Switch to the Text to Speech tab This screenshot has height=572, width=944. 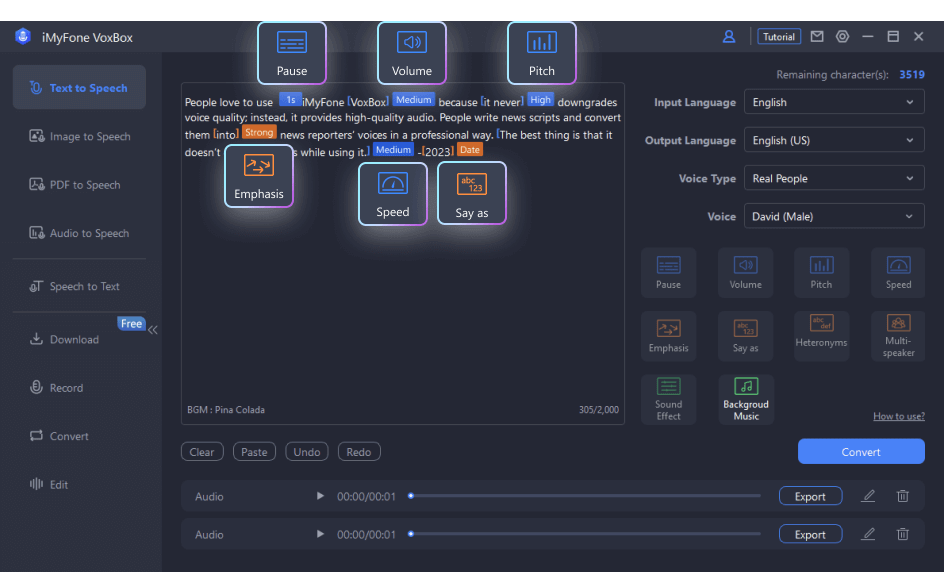click(79, 87)
